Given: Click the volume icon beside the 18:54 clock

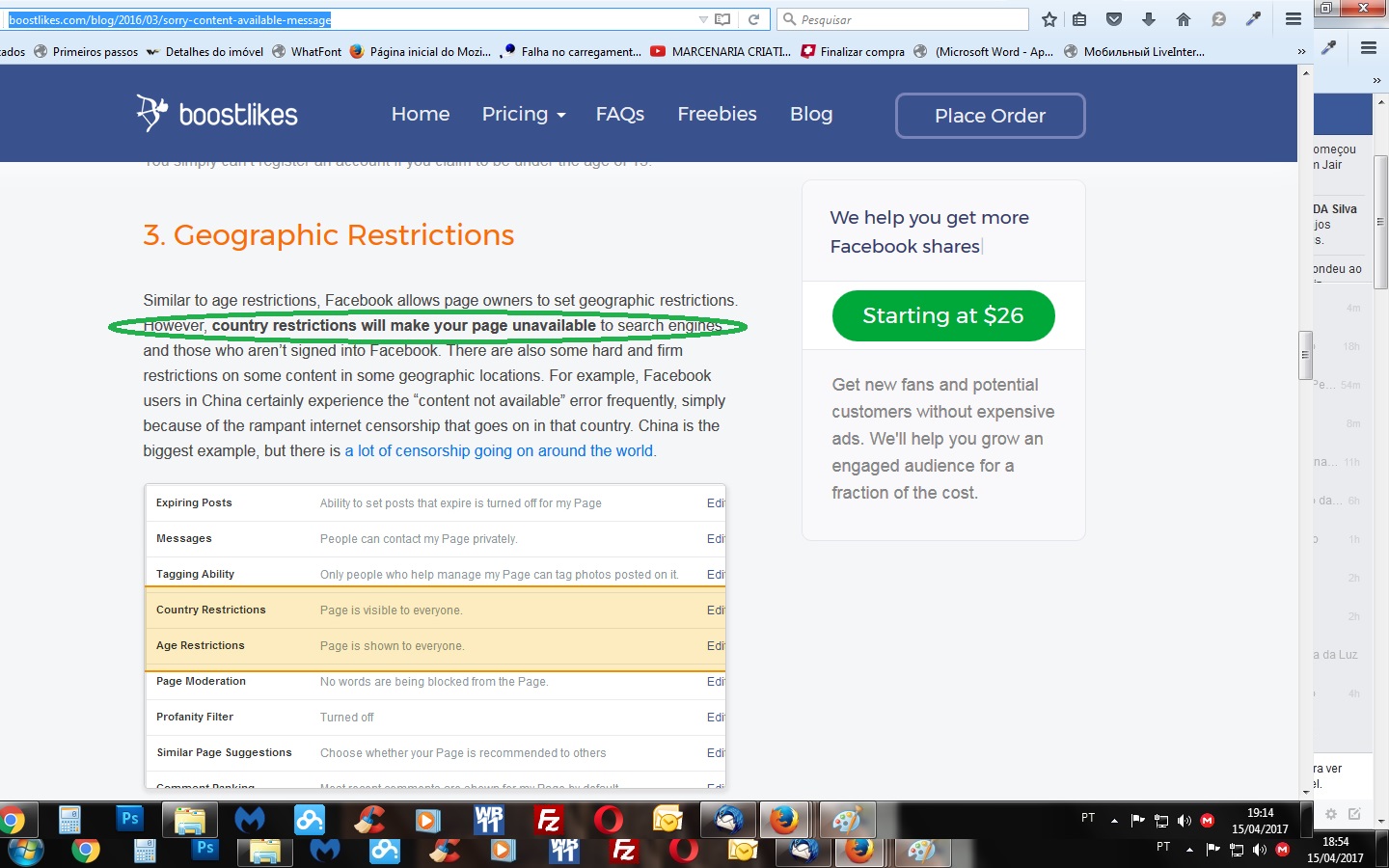Looking at the screenshot, I should [1260, 850].
